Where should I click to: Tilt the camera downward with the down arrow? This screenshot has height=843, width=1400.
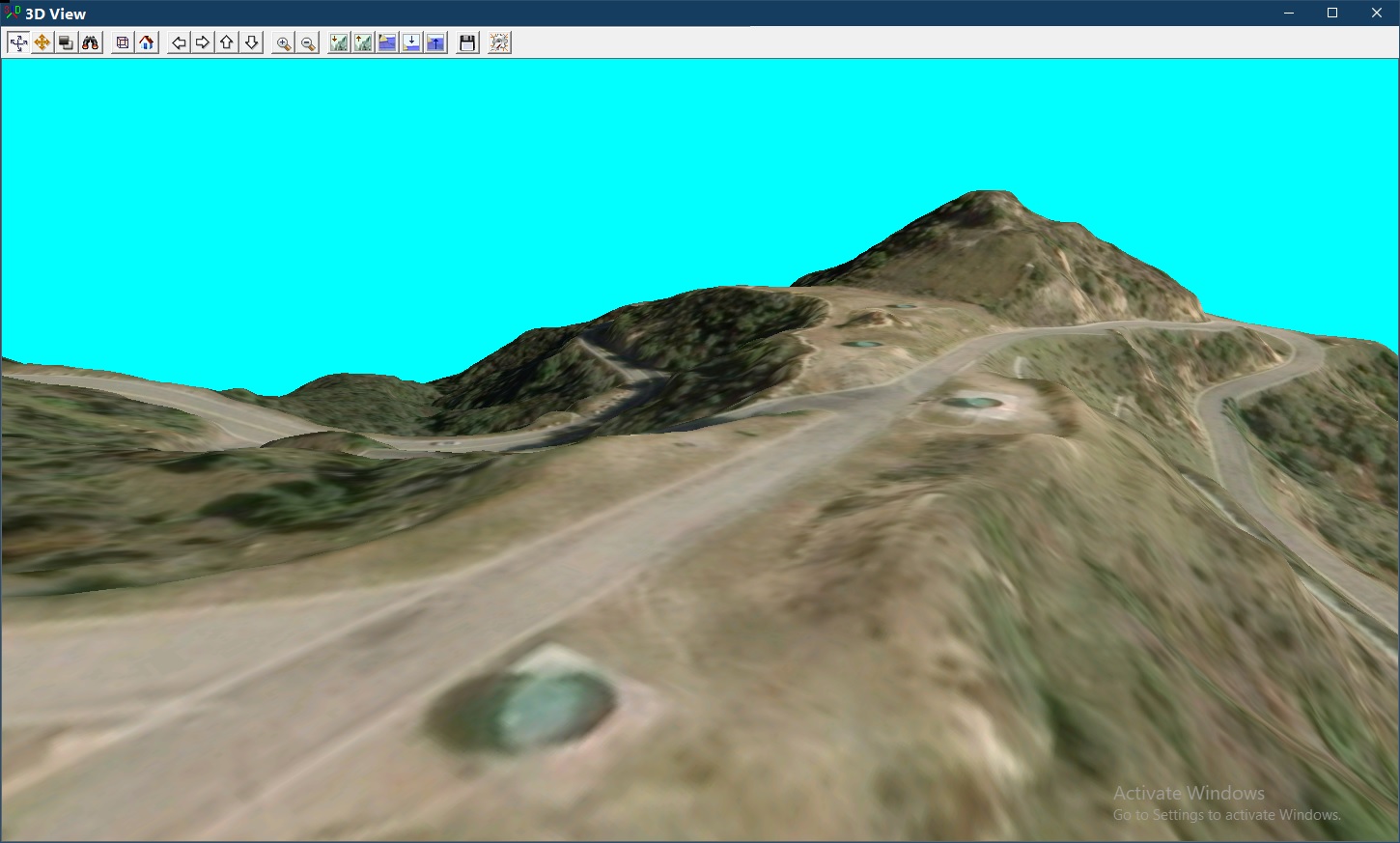click(251, 42)
